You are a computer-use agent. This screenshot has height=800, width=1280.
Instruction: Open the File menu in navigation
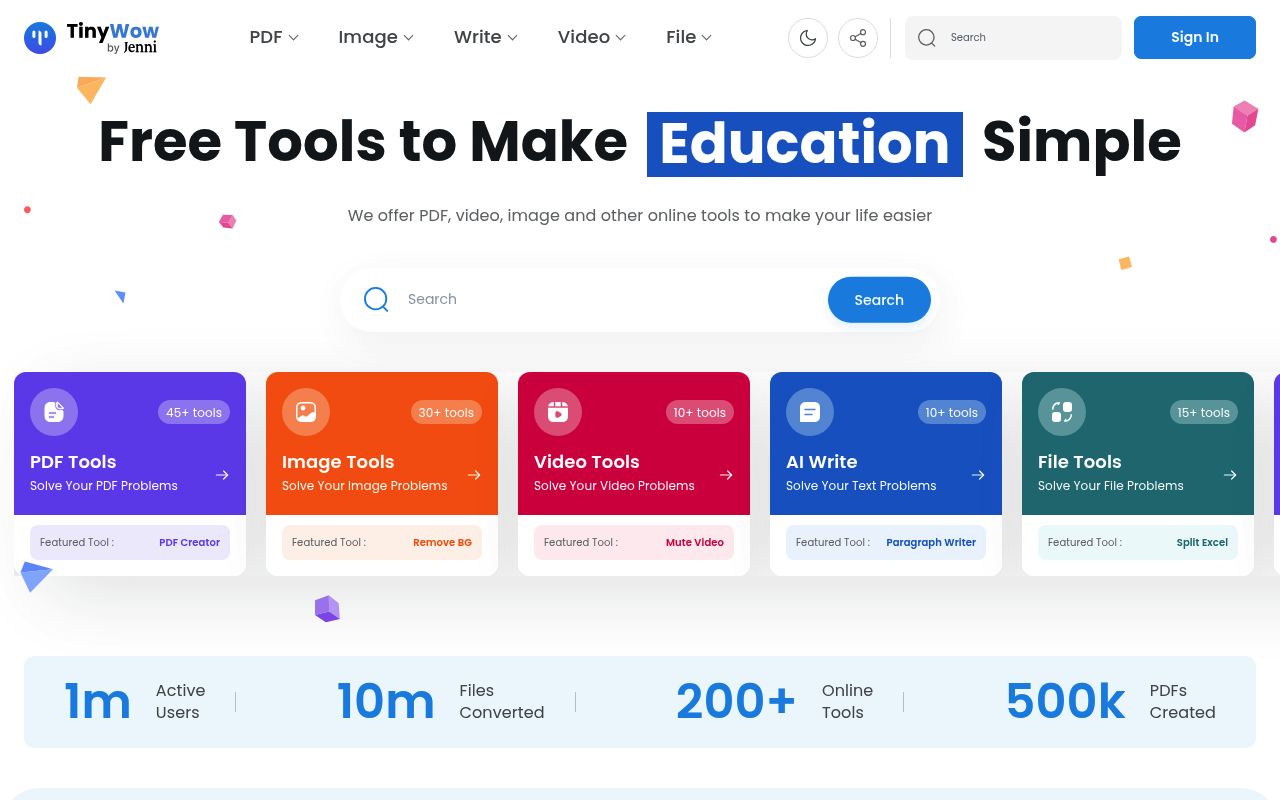[x=689, y=37]
